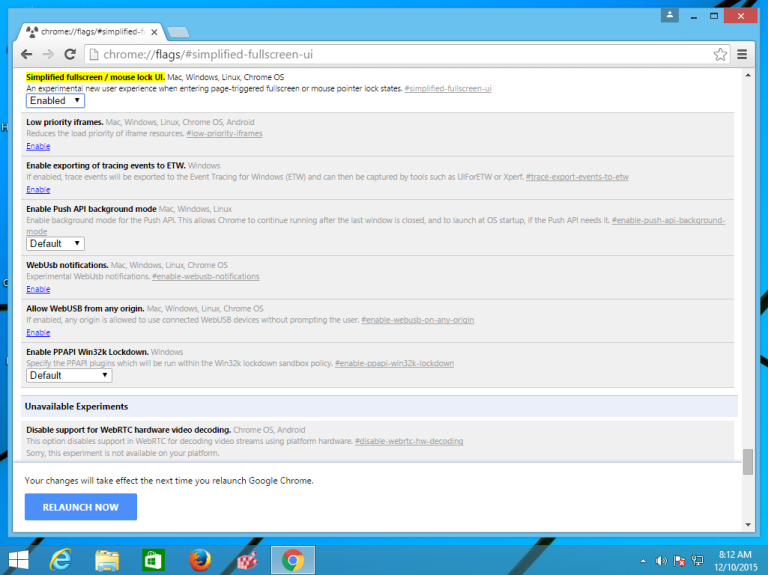The height and width of the screenshot is (575, 768).
Task: Reload the chrome flags page
Action: coord(70,54)
